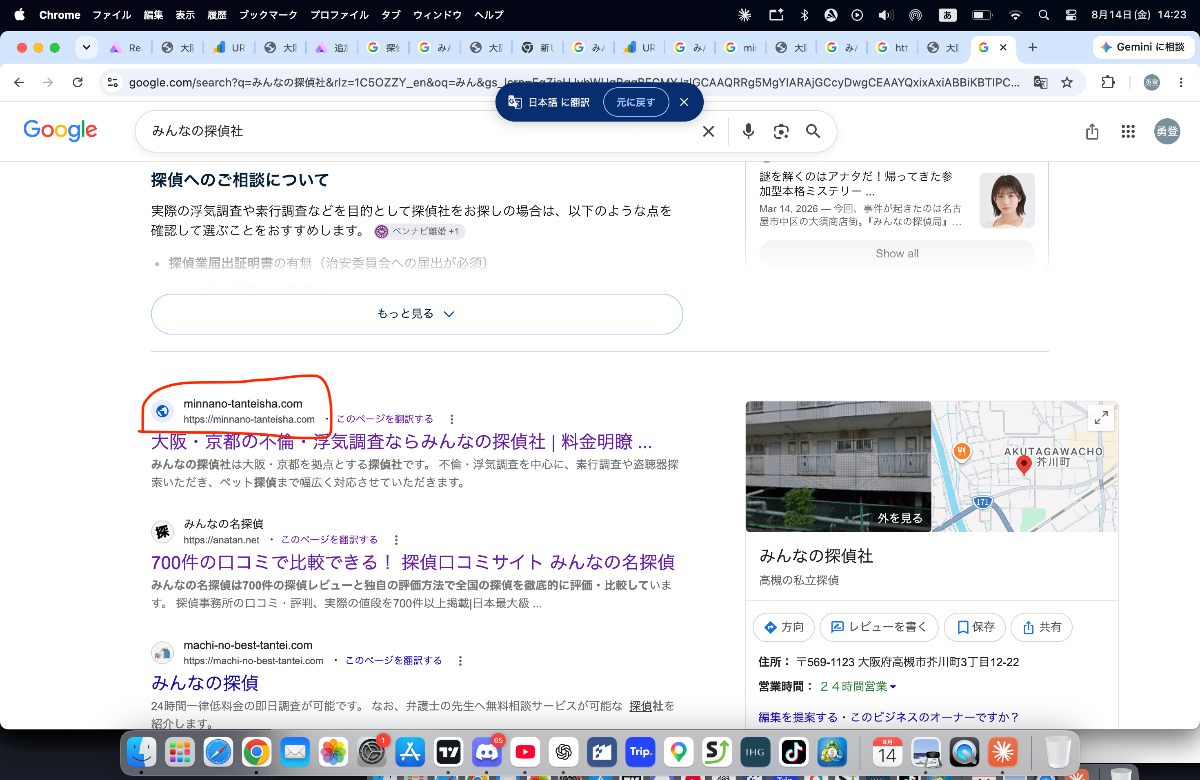
Task: Launch Trip.com app from the Dock
Action: click(640, 752)
